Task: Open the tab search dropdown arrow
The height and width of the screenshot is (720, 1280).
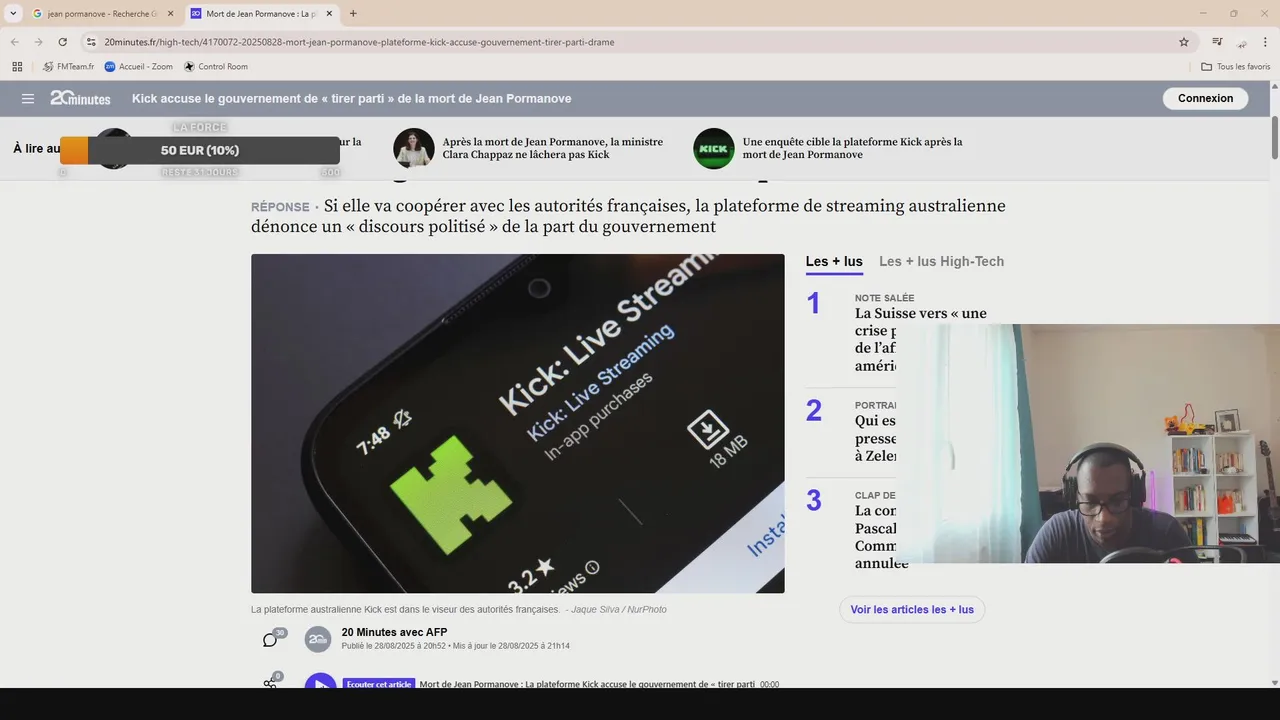Action: [13, 13]
